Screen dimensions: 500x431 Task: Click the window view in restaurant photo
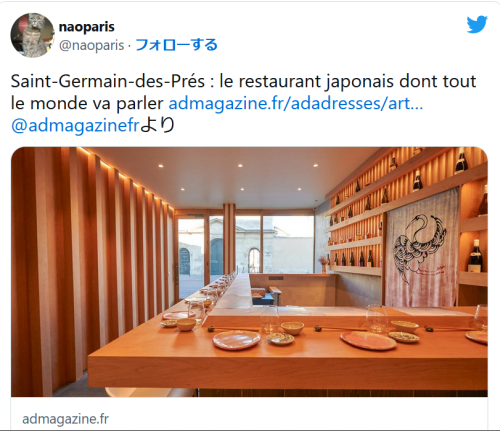[x=245, y=245]
